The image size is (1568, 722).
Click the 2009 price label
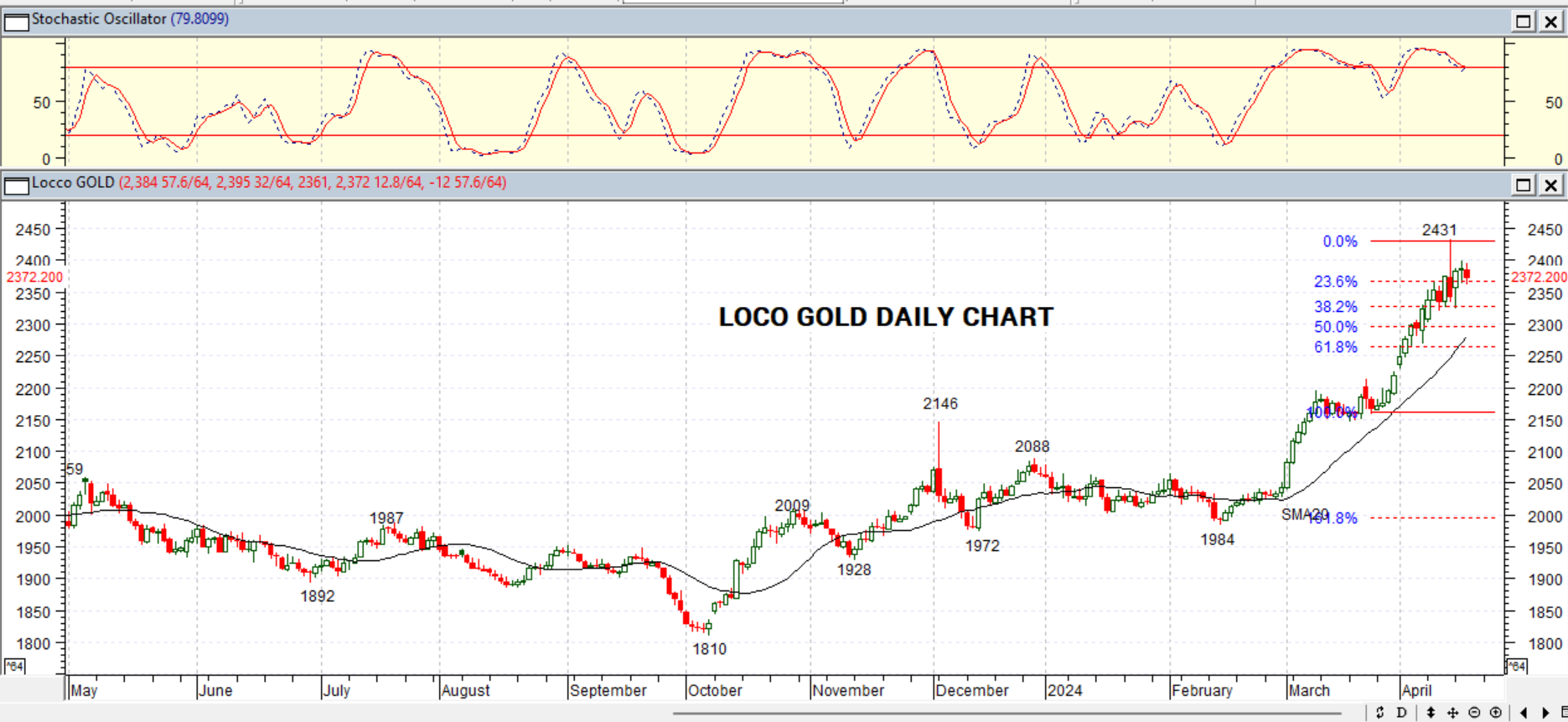point(792,506)
